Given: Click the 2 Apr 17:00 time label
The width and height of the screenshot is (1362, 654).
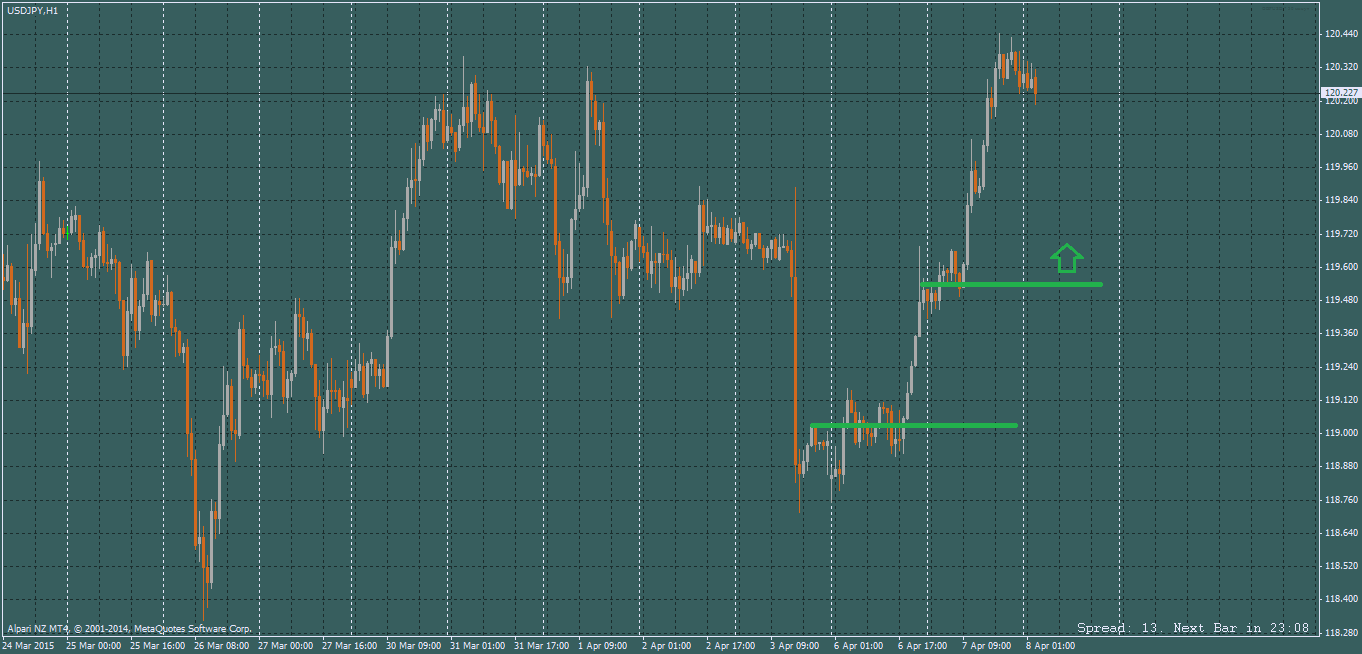Looking at the screenshot, I should click(731, 646).
